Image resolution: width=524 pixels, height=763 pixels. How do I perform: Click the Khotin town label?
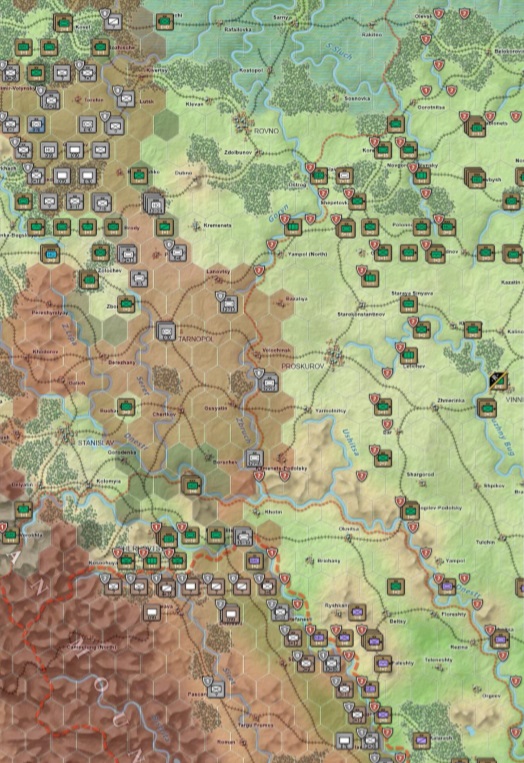coord(273,512)
